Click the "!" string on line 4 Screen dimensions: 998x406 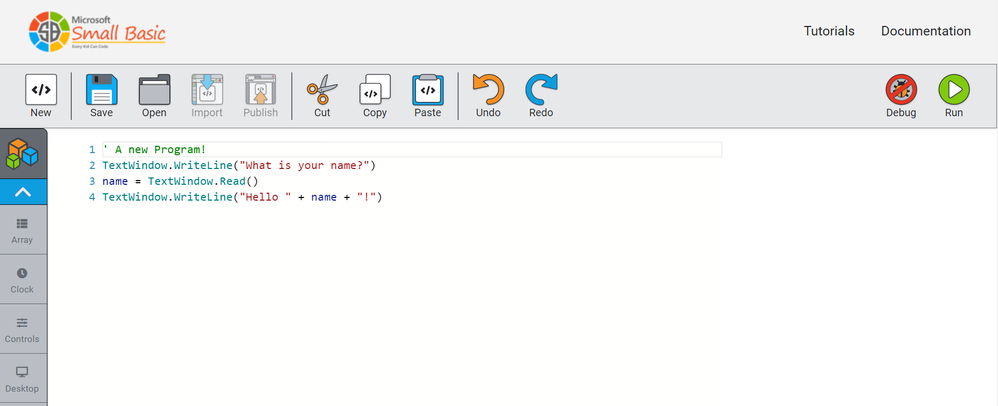click(366, 197)
